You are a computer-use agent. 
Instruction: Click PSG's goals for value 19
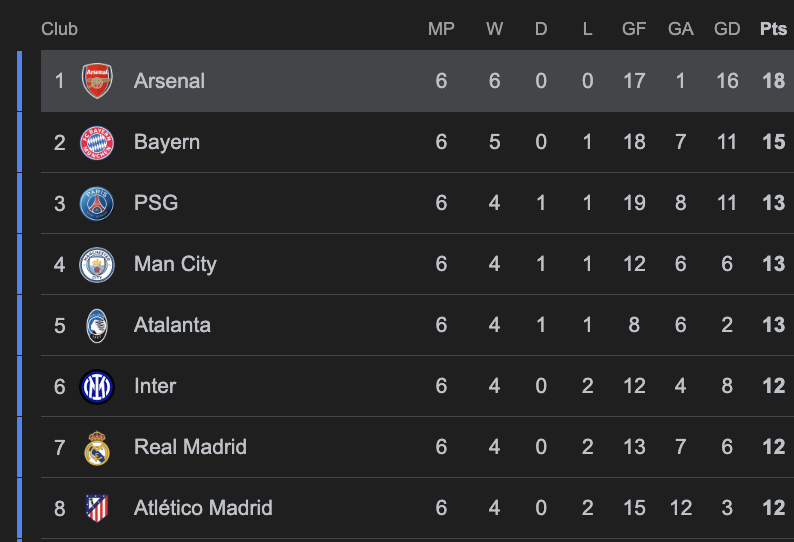pos(634,203)
